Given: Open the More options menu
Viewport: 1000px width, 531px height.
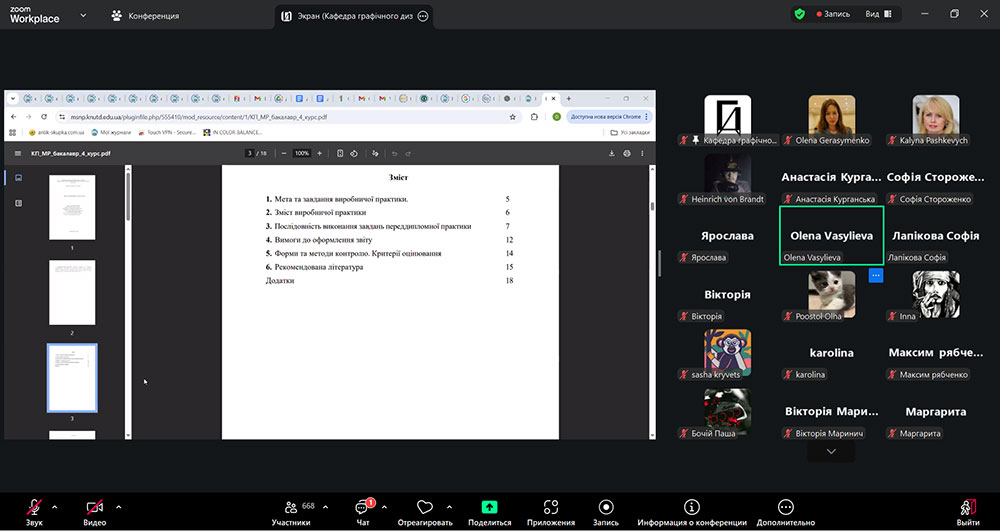Looking at the screenshot, I should [x=786, y=508].
